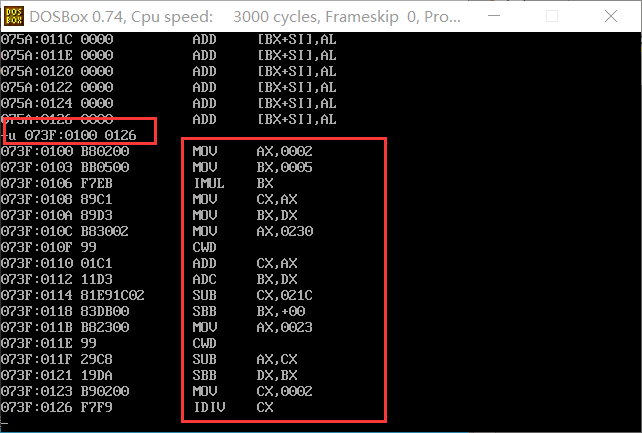The image size is (642, 433).
Task: Click address 075A:011C 0000
Action: tap(57, 39)
